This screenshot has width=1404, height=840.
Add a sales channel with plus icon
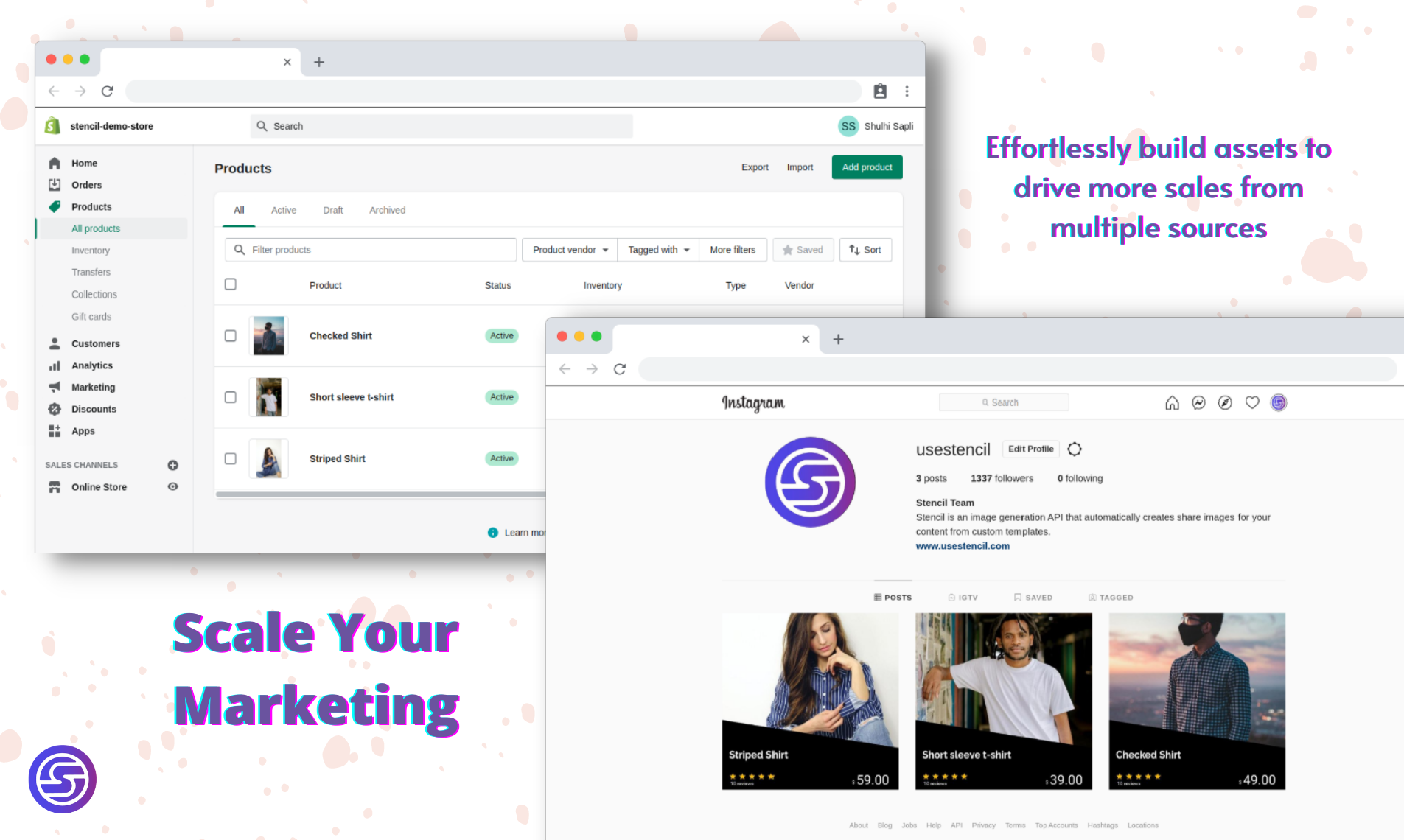pyautogui.click(x=172, y=465)
